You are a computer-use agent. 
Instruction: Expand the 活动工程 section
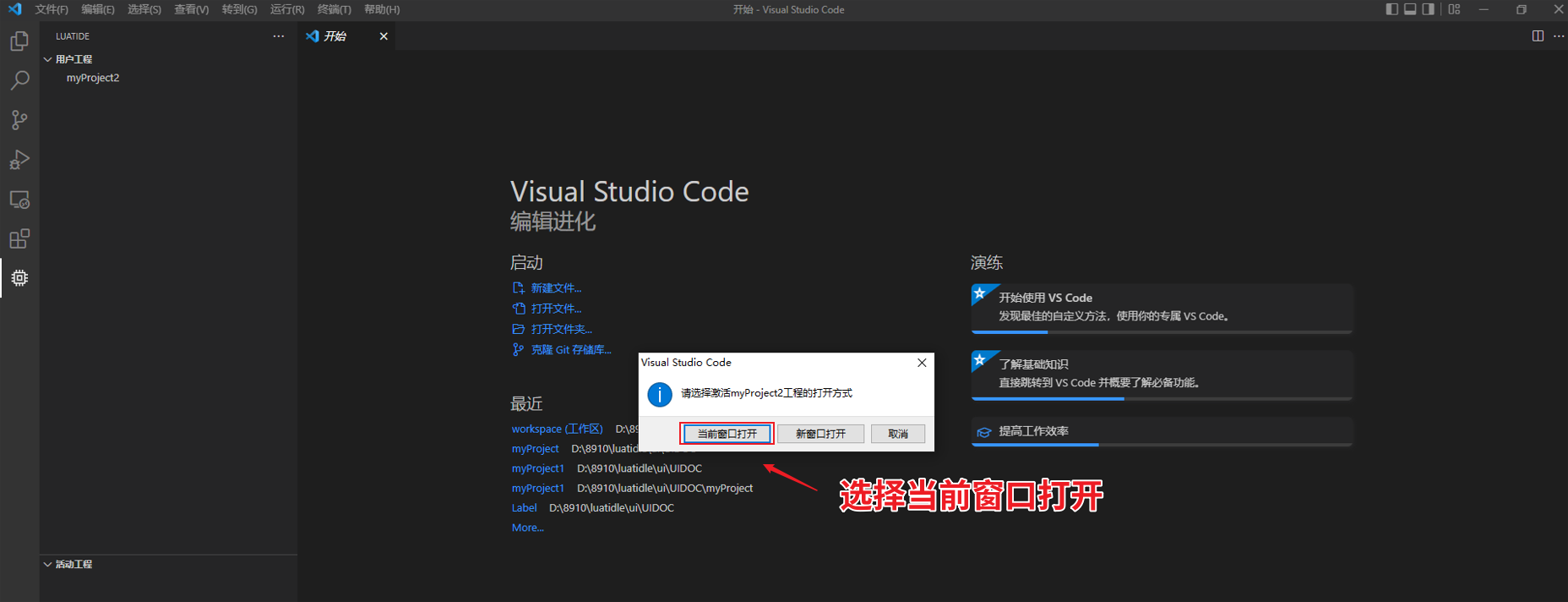point(48,564)
